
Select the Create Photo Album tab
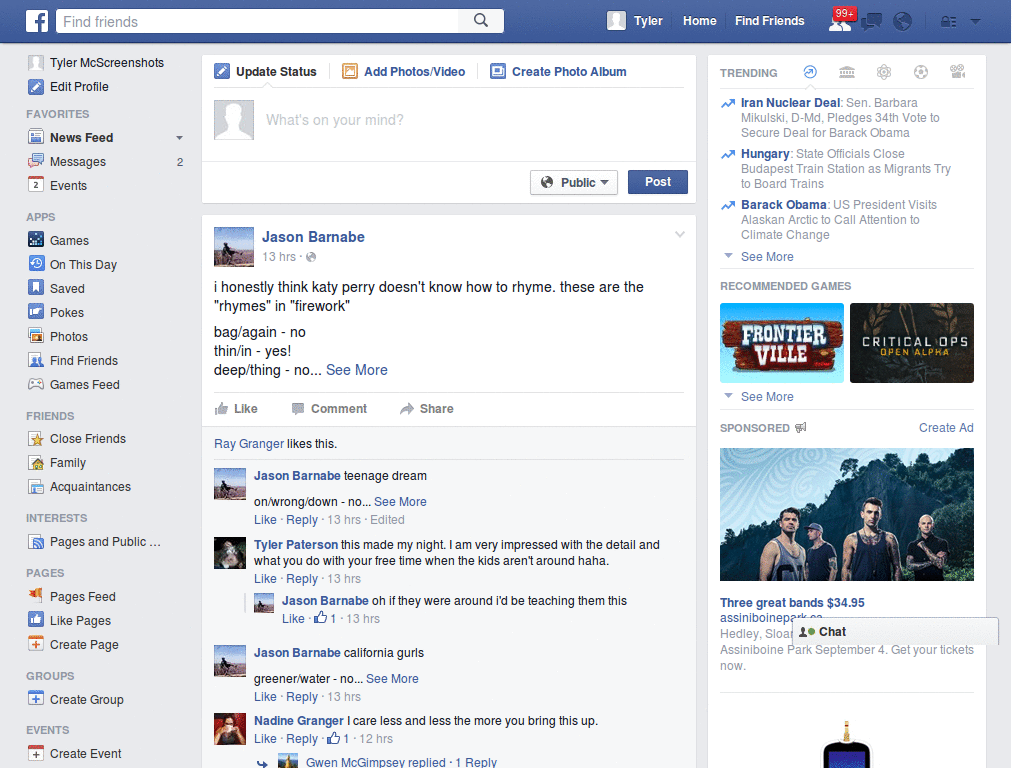click(x=558, y=71)
